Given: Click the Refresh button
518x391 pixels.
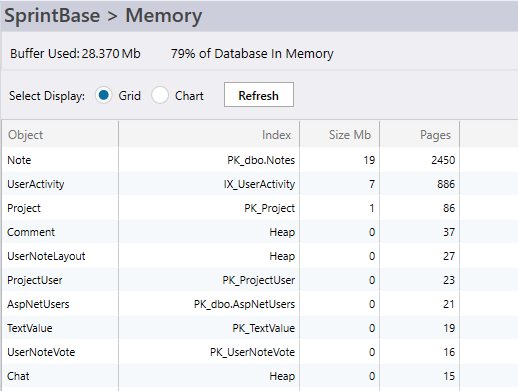Looking at the screenshot, I should pyautogui.click(x=259, y=95).
